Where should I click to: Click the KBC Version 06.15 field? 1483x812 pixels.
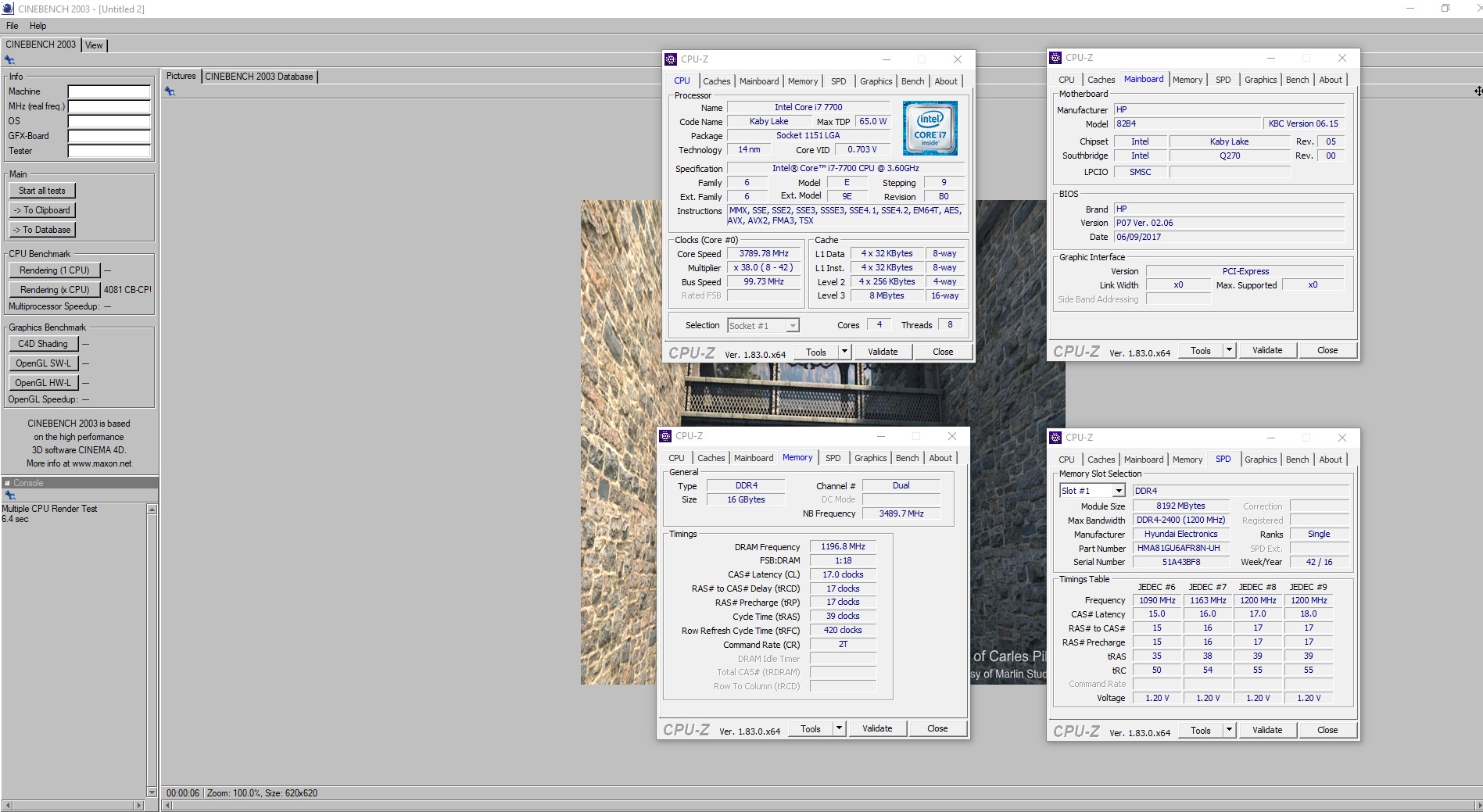coord(1303,123)
